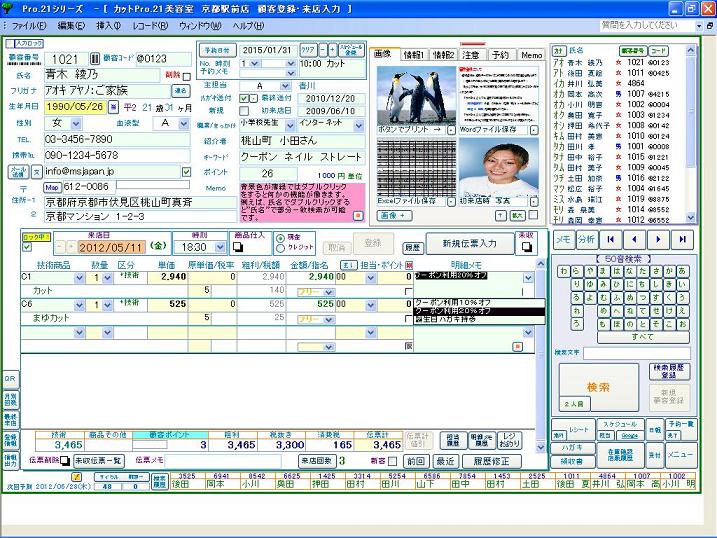Click the 伝票削除 stacked-squares icon
This screenshot has width=717, height=538.
pyautogui.click(x=65, y=460)
